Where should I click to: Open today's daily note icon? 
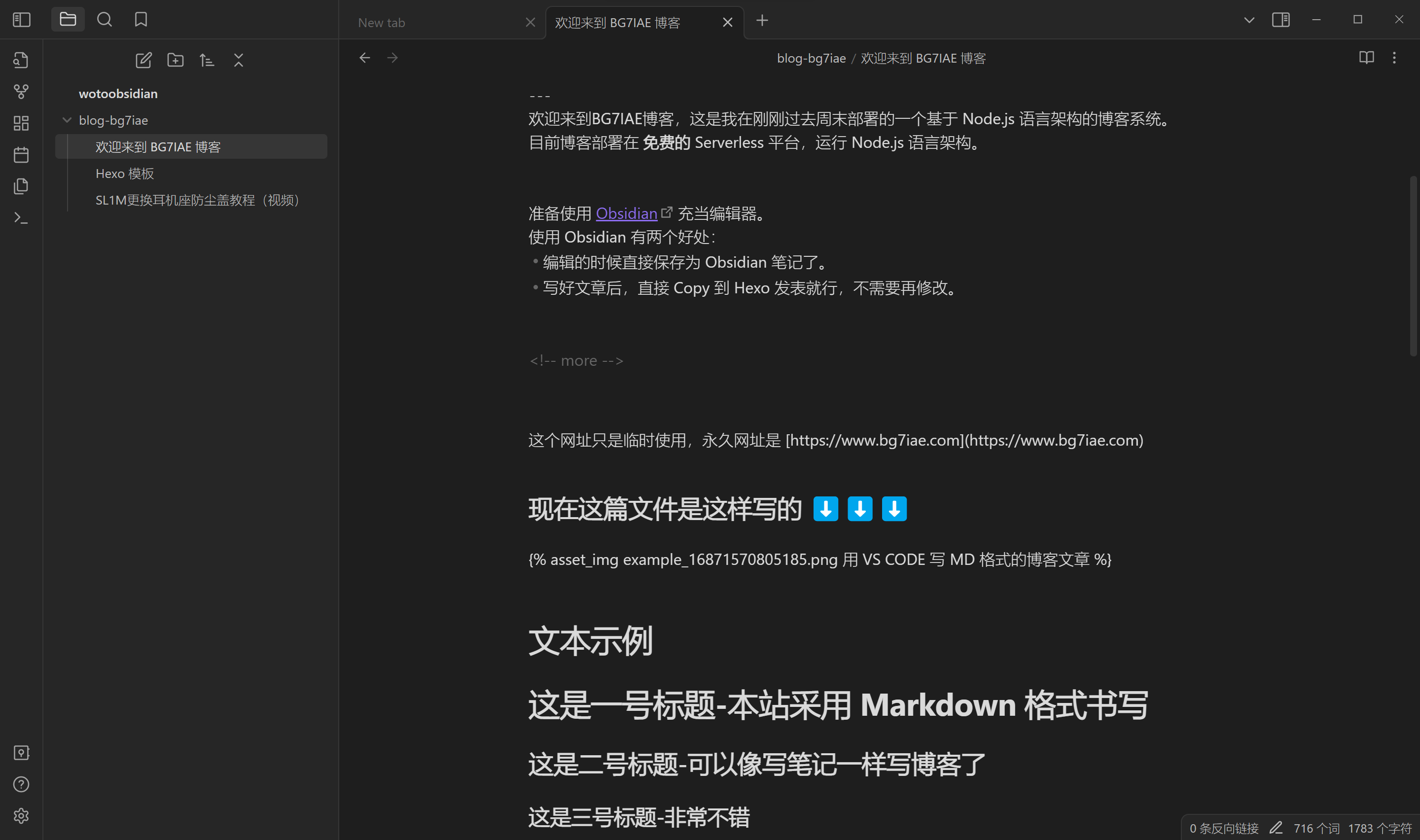click(x=21, y=154)
